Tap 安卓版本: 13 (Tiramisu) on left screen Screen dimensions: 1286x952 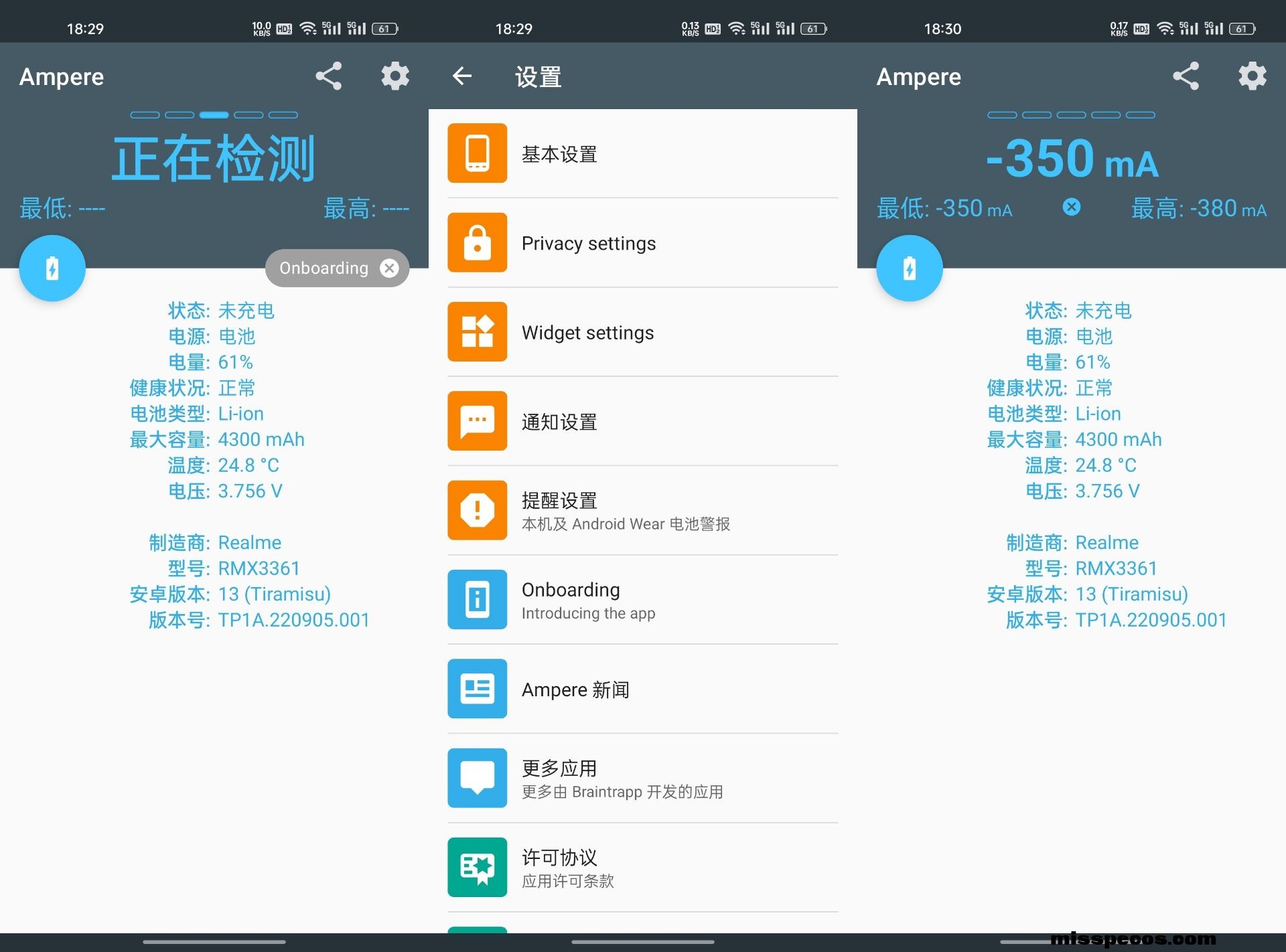pyautogui.click(x=230, y=594)
